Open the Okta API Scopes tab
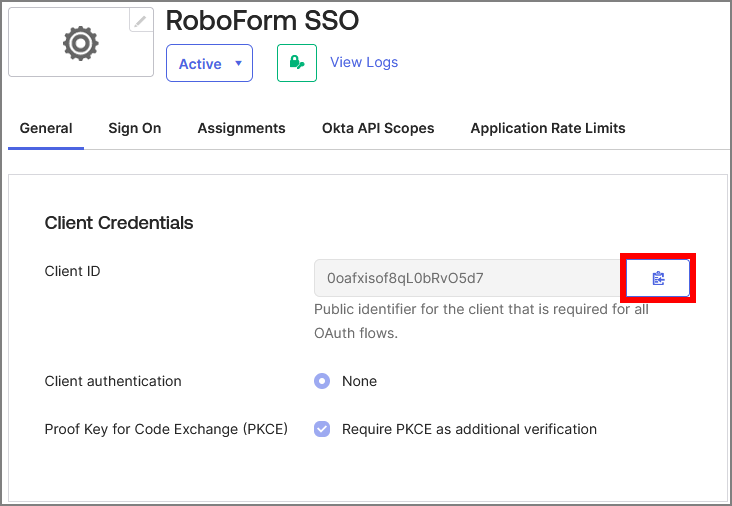 378,128
